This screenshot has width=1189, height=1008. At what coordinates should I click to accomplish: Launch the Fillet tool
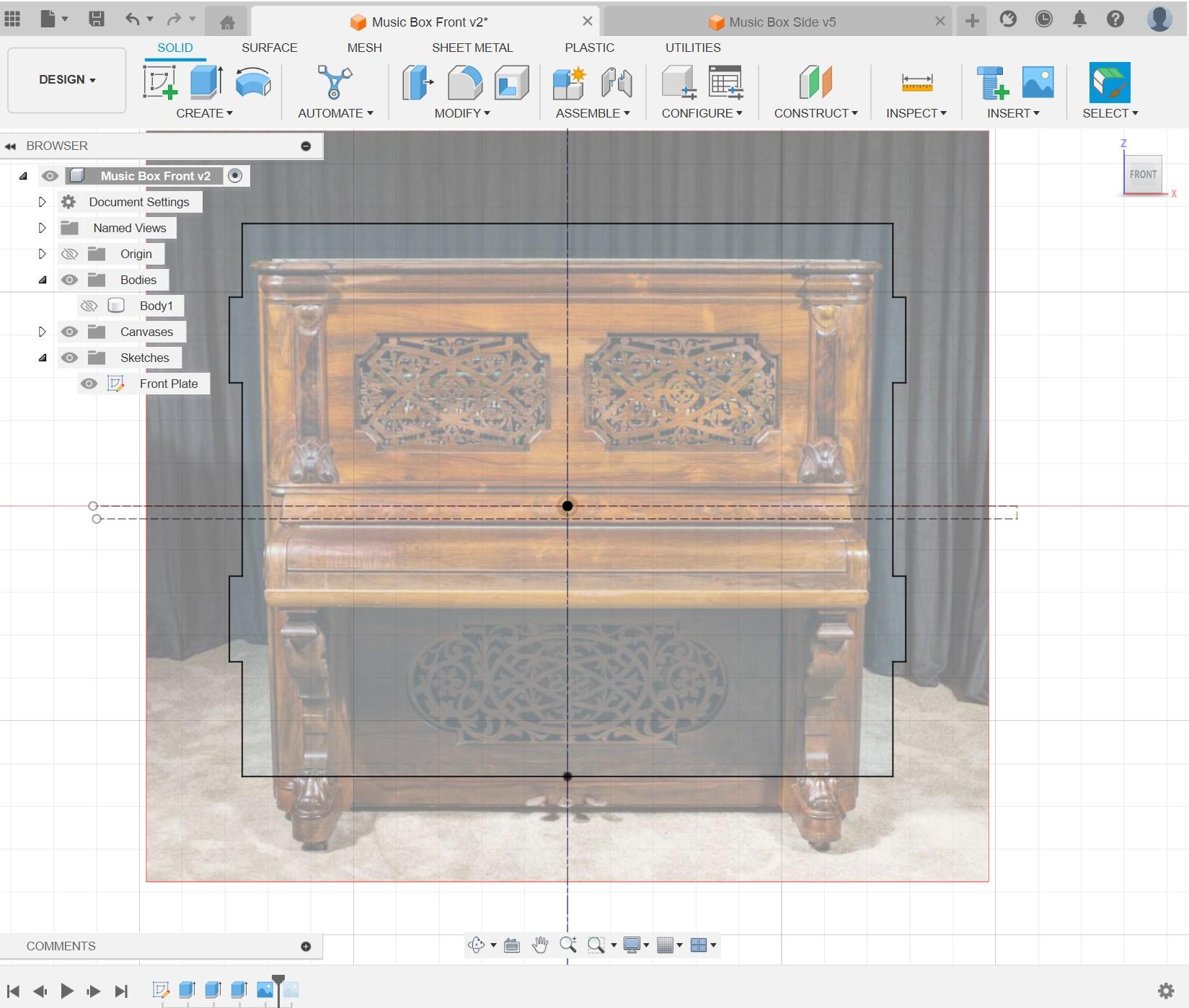click(464, 83)
